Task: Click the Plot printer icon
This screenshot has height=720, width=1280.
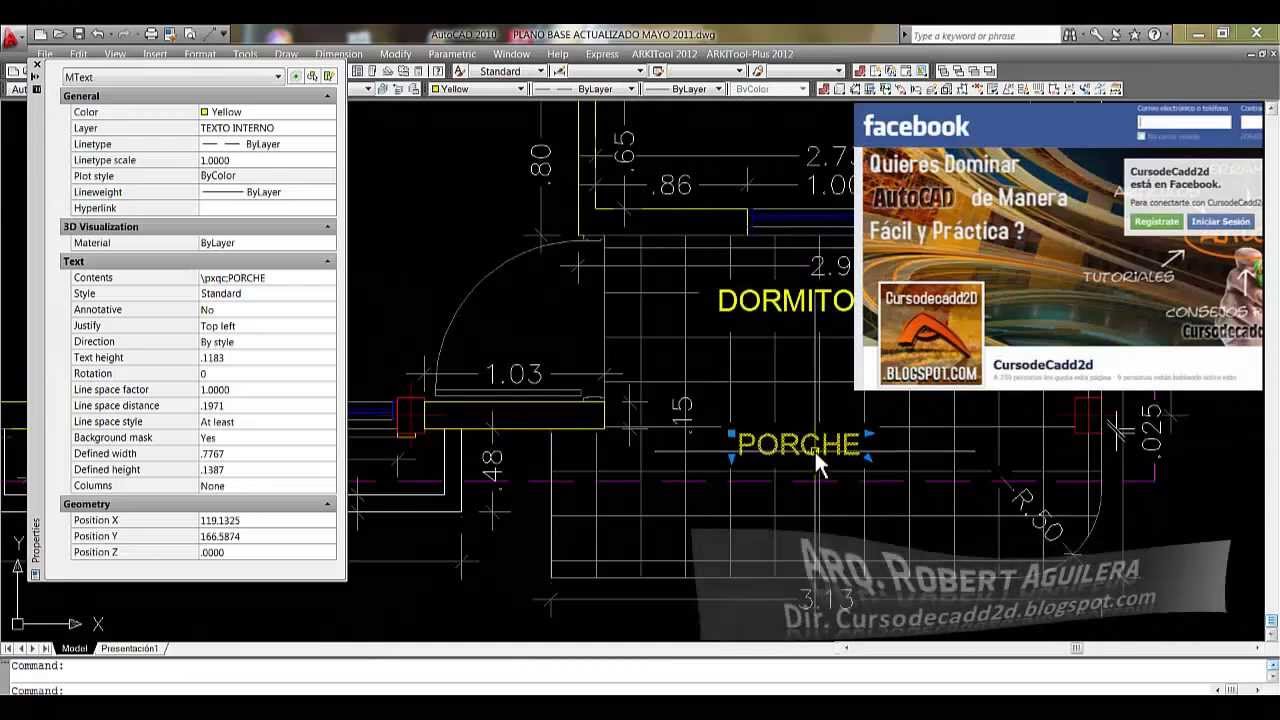Action: click(151, 34)
